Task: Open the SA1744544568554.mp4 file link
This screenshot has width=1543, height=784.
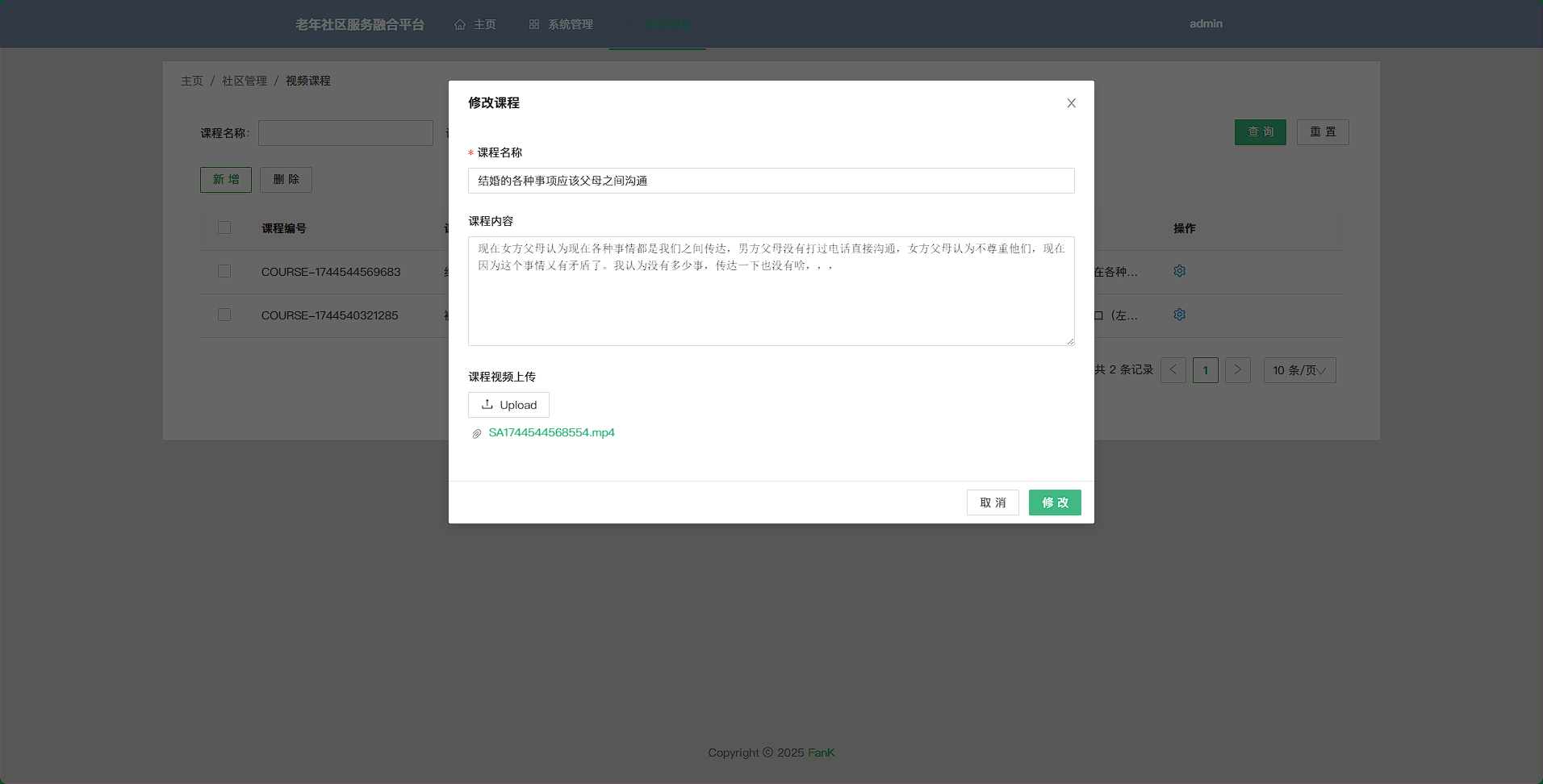Action: coord(551,433)
